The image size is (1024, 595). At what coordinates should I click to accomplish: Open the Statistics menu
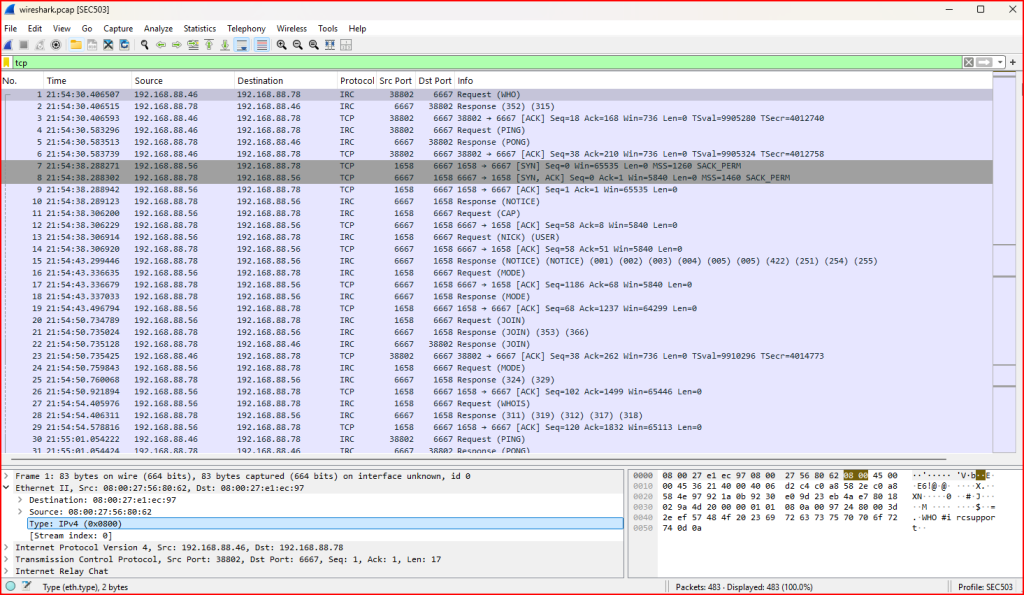click(199, 29)
